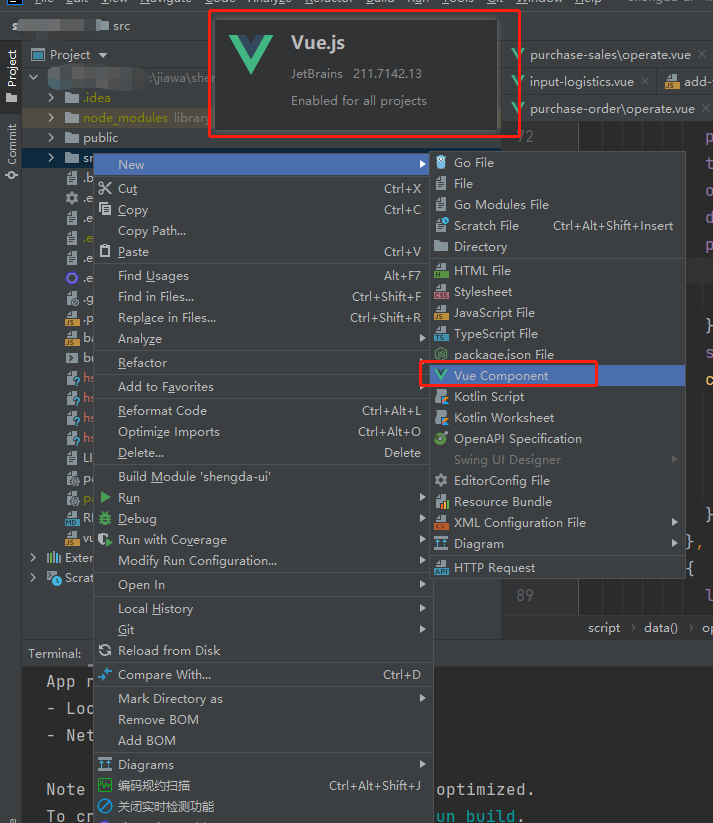Close the input-logistics.vue tab
Image resolution: width=713 pixels, height=823 pixels.
[x=645, y=81]
